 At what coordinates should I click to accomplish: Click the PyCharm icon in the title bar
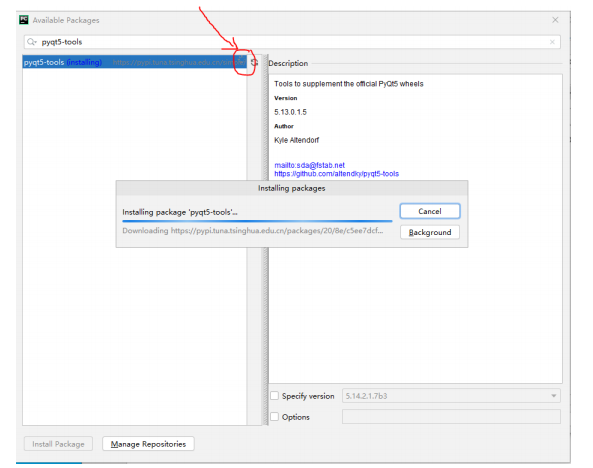[x=24, y=20]
